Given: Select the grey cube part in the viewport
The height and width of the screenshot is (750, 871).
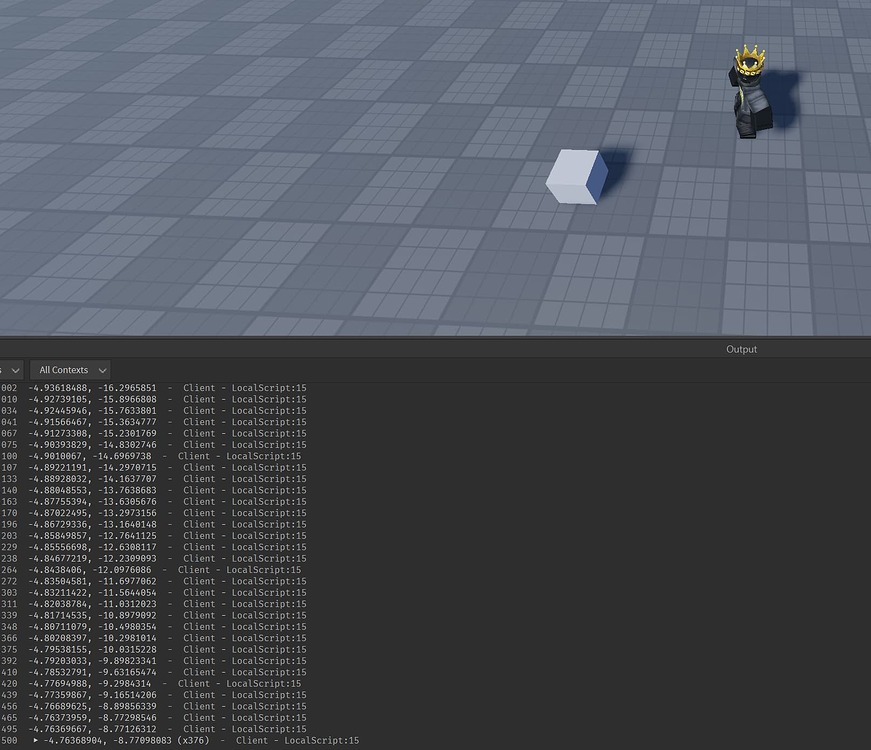Looking at the screenshot, I should (575, 178).
